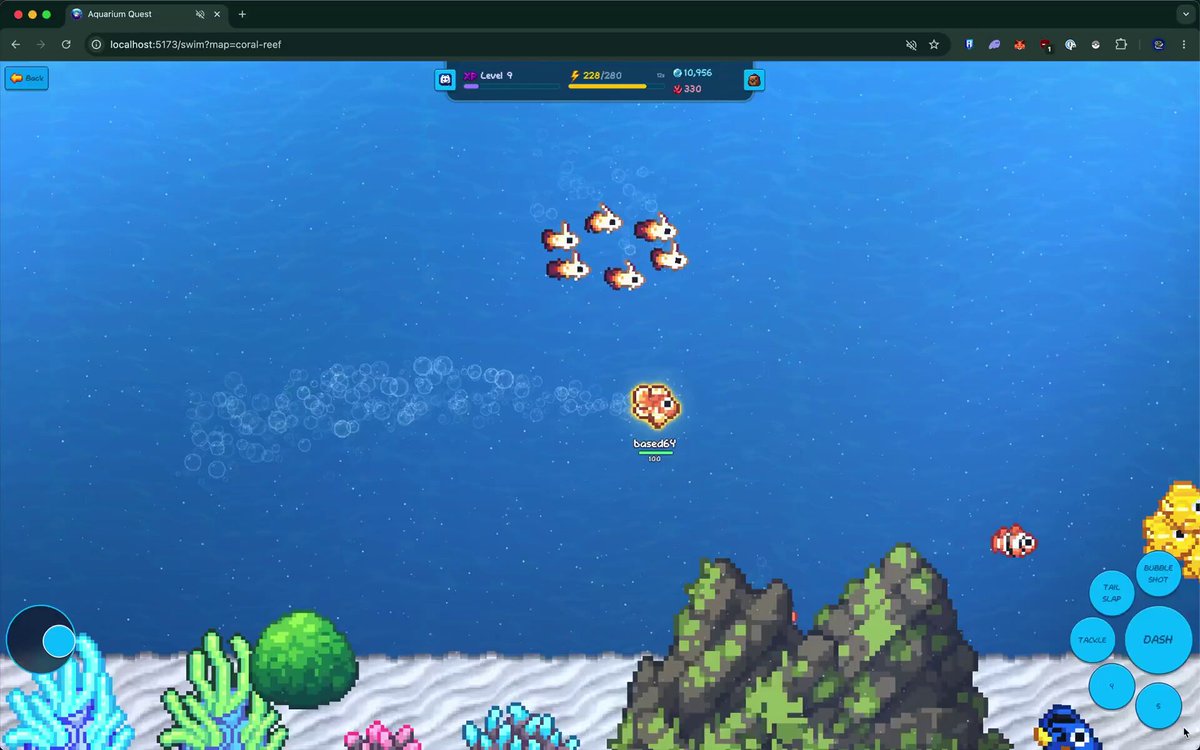
Task: Open the Discord icon in the HUD
Action: point(445,79)
